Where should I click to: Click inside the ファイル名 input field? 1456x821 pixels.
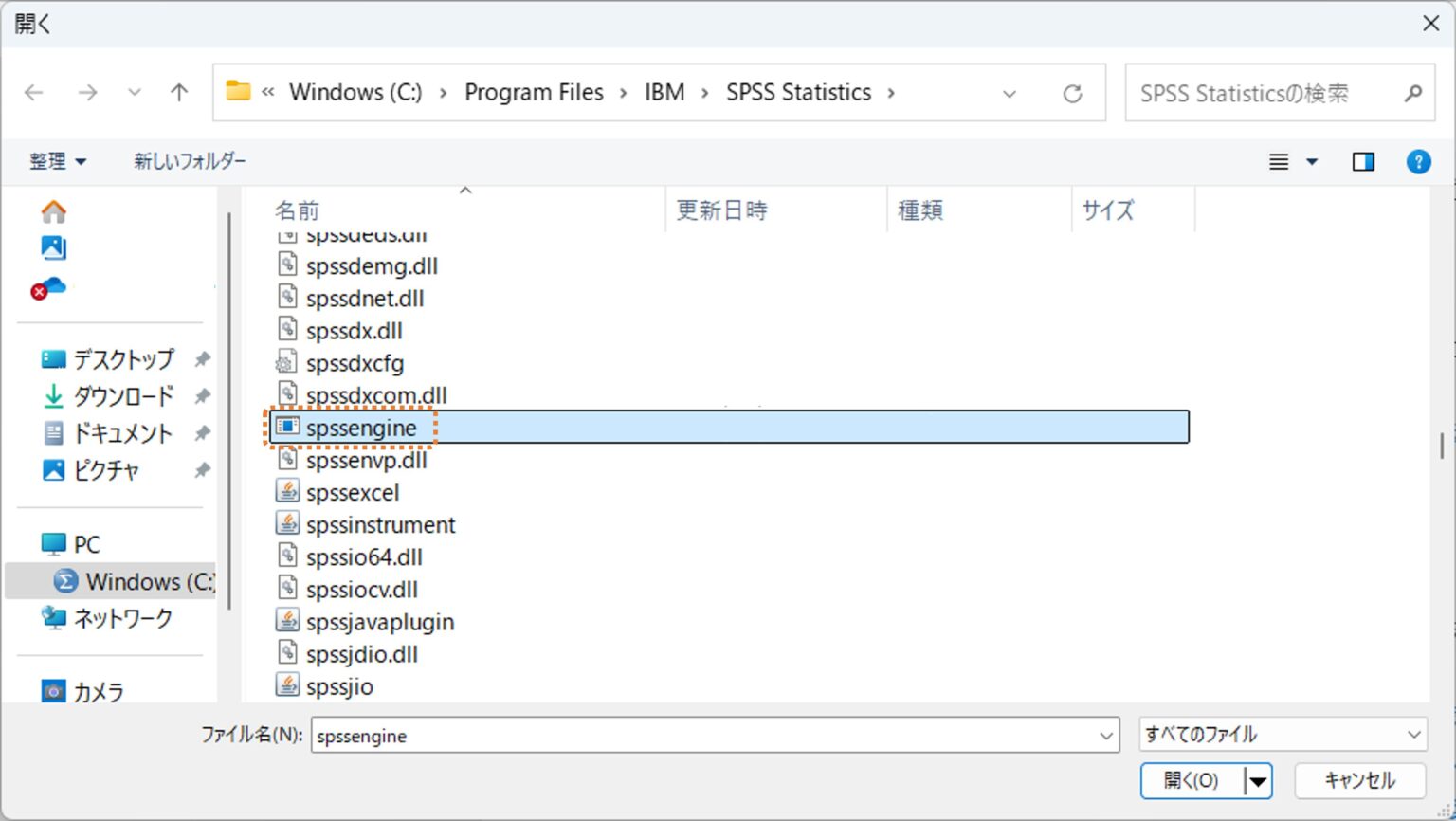pos(664,735)
